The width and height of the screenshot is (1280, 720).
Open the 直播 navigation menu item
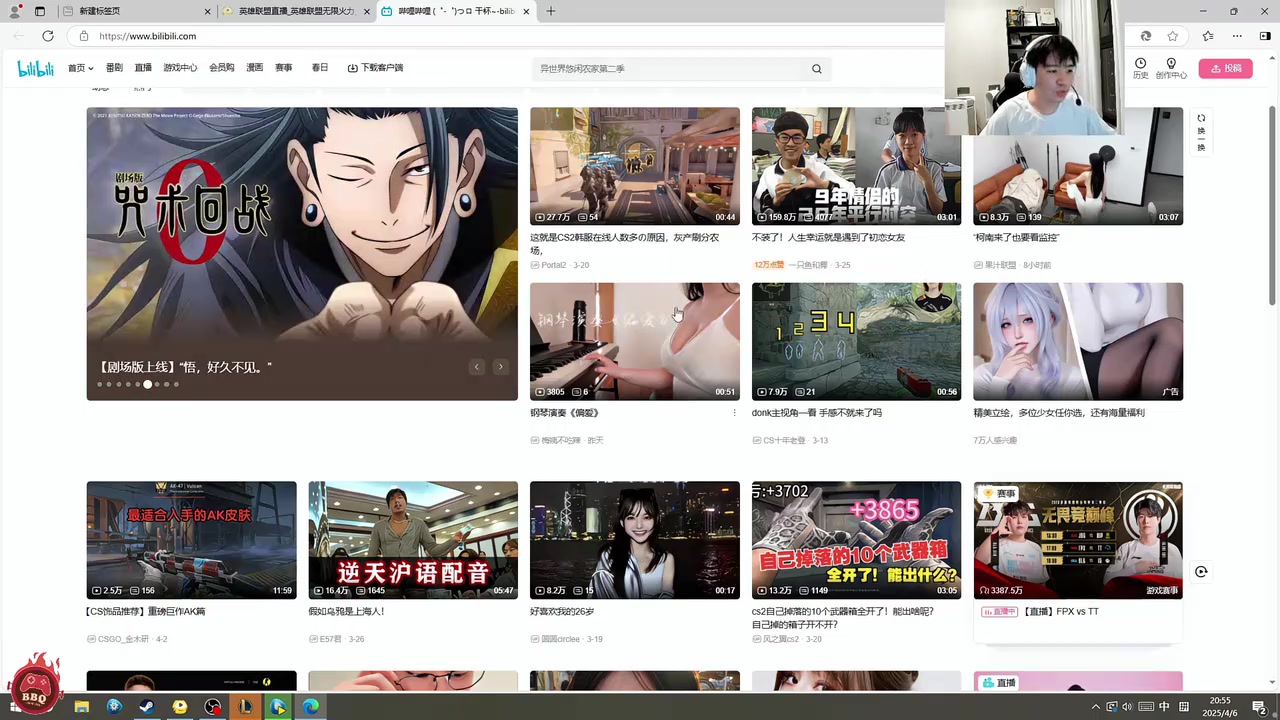coord(143,68)
